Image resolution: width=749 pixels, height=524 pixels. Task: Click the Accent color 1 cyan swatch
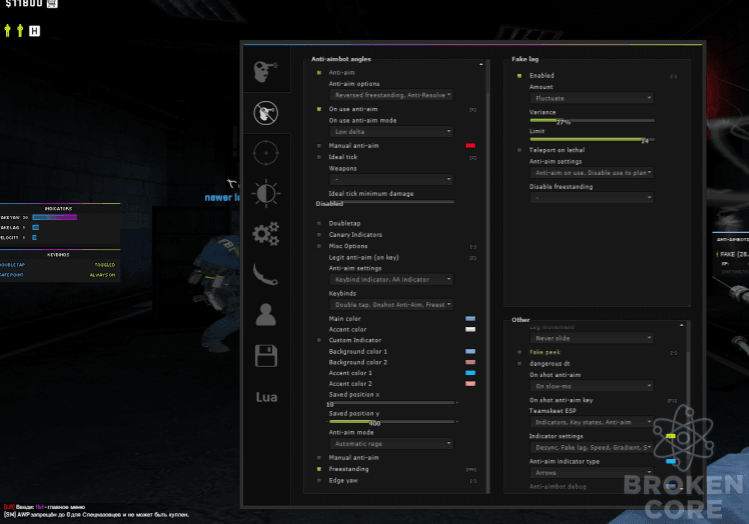tap(471, 373)
